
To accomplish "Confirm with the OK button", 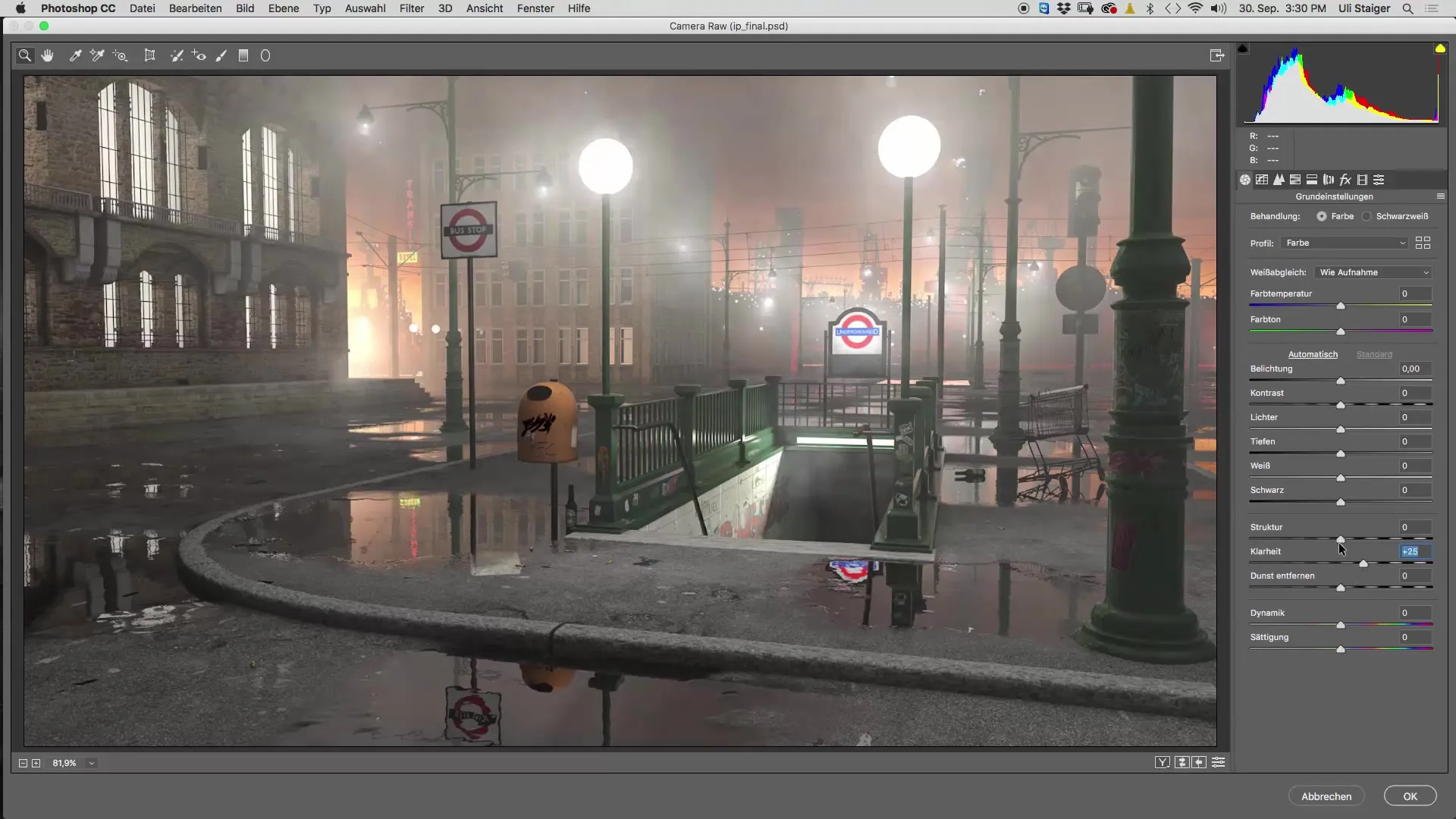I will pyautogui.click(x=1410, y=796).
